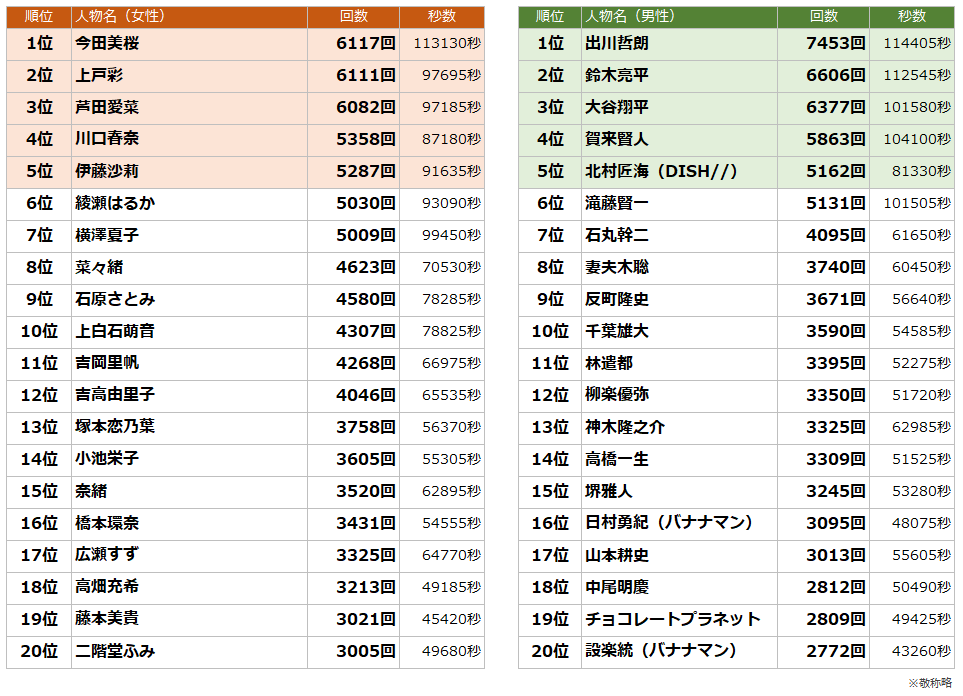Click count value 7453回

[835, 44]
